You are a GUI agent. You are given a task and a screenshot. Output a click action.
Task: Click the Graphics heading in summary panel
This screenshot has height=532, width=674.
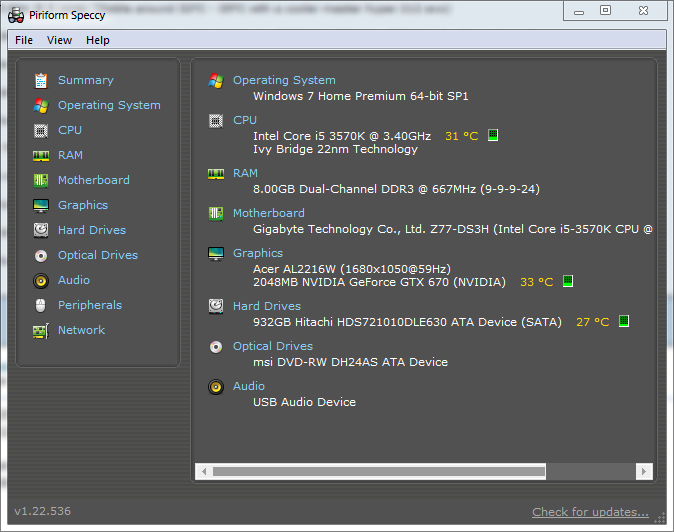(x=258, y=254)
